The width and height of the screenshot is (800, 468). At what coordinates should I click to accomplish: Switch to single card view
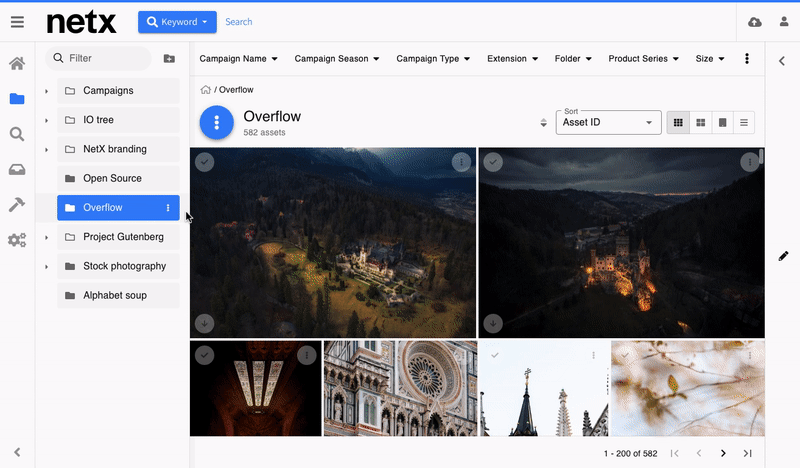[x=722, y=122]
